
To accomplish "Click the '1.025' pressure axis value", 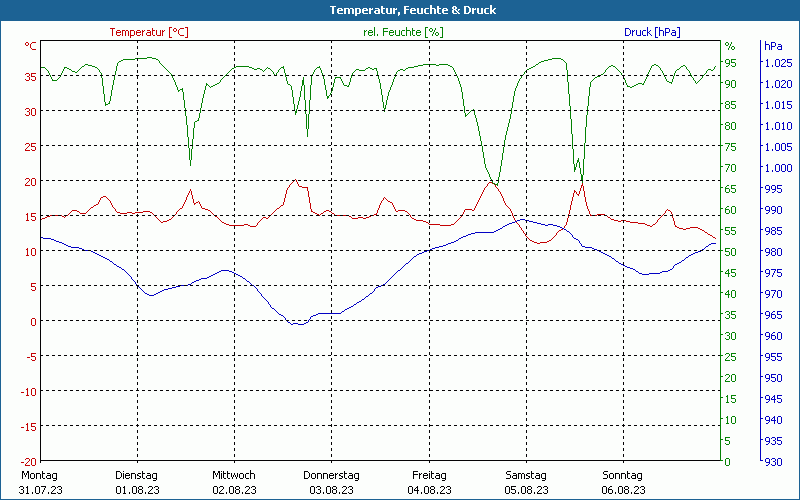I will (779, 63).
